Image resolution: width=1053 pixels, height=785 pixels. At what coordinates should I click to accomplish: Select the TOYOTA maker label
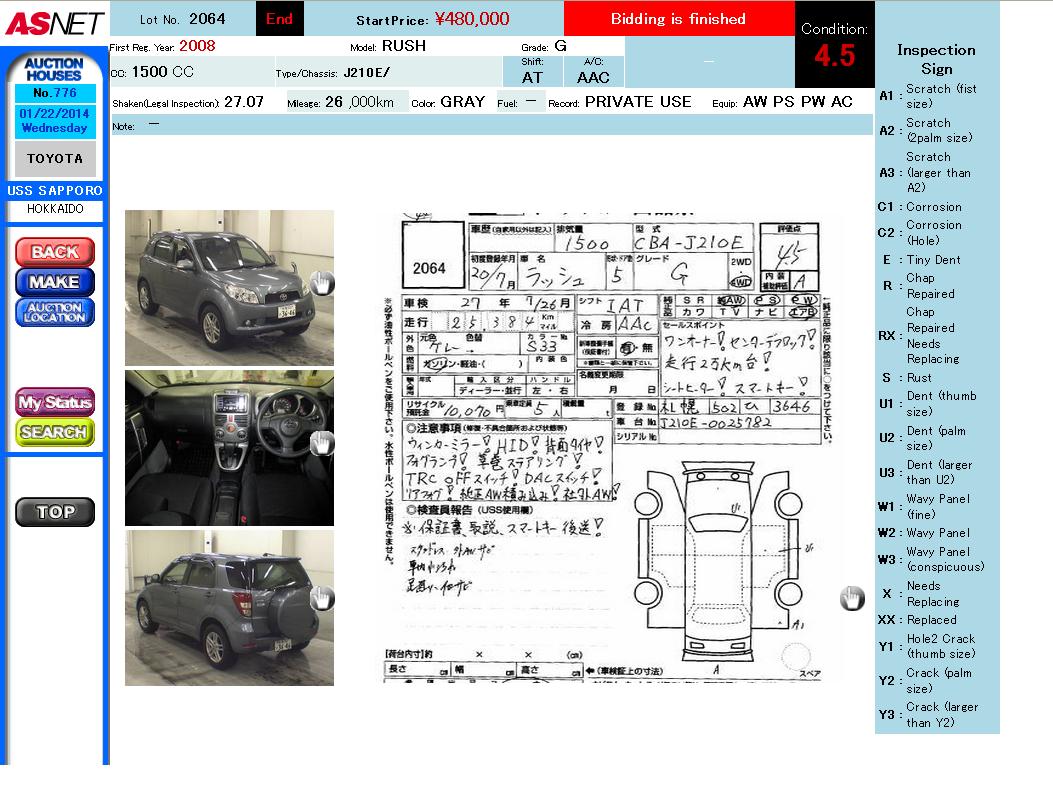(54, 159)
